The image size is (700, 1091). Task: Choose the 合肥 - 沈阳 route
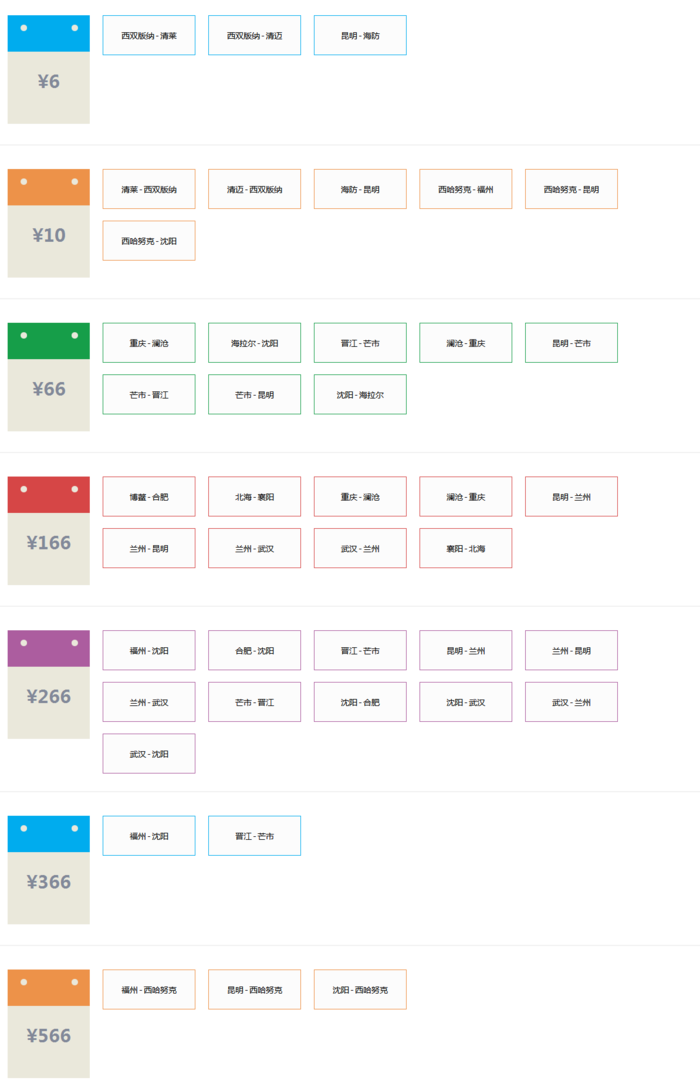[x=254, y=651]
